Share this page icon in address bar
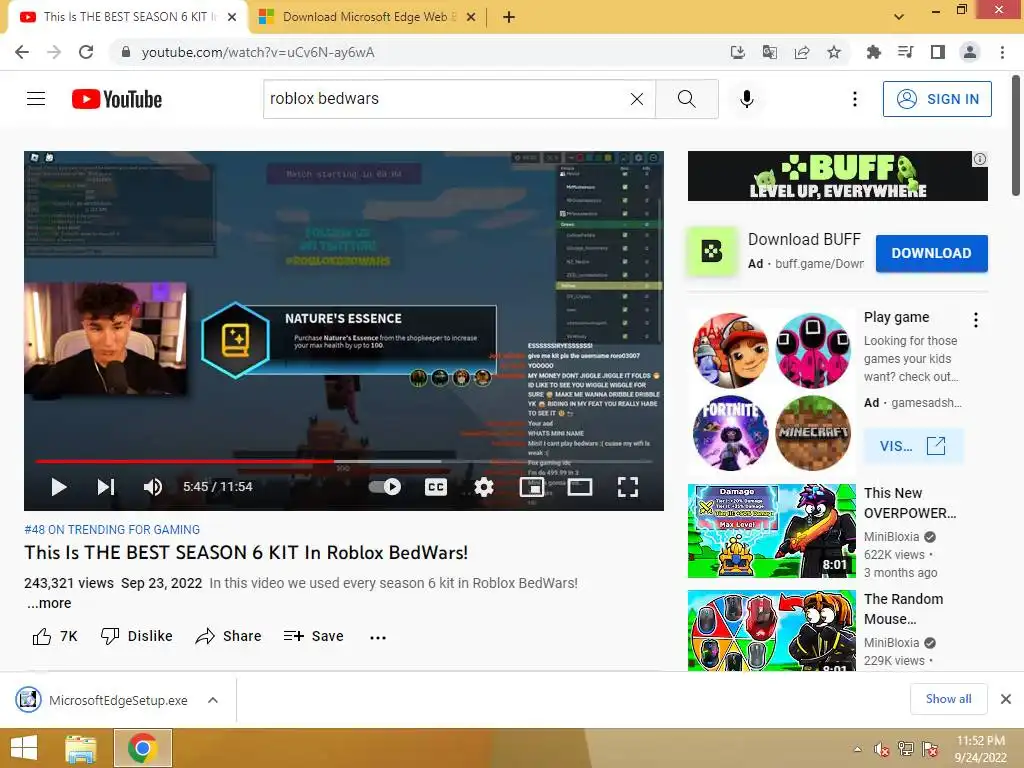 pyautogui.click(x=802, y=52)
